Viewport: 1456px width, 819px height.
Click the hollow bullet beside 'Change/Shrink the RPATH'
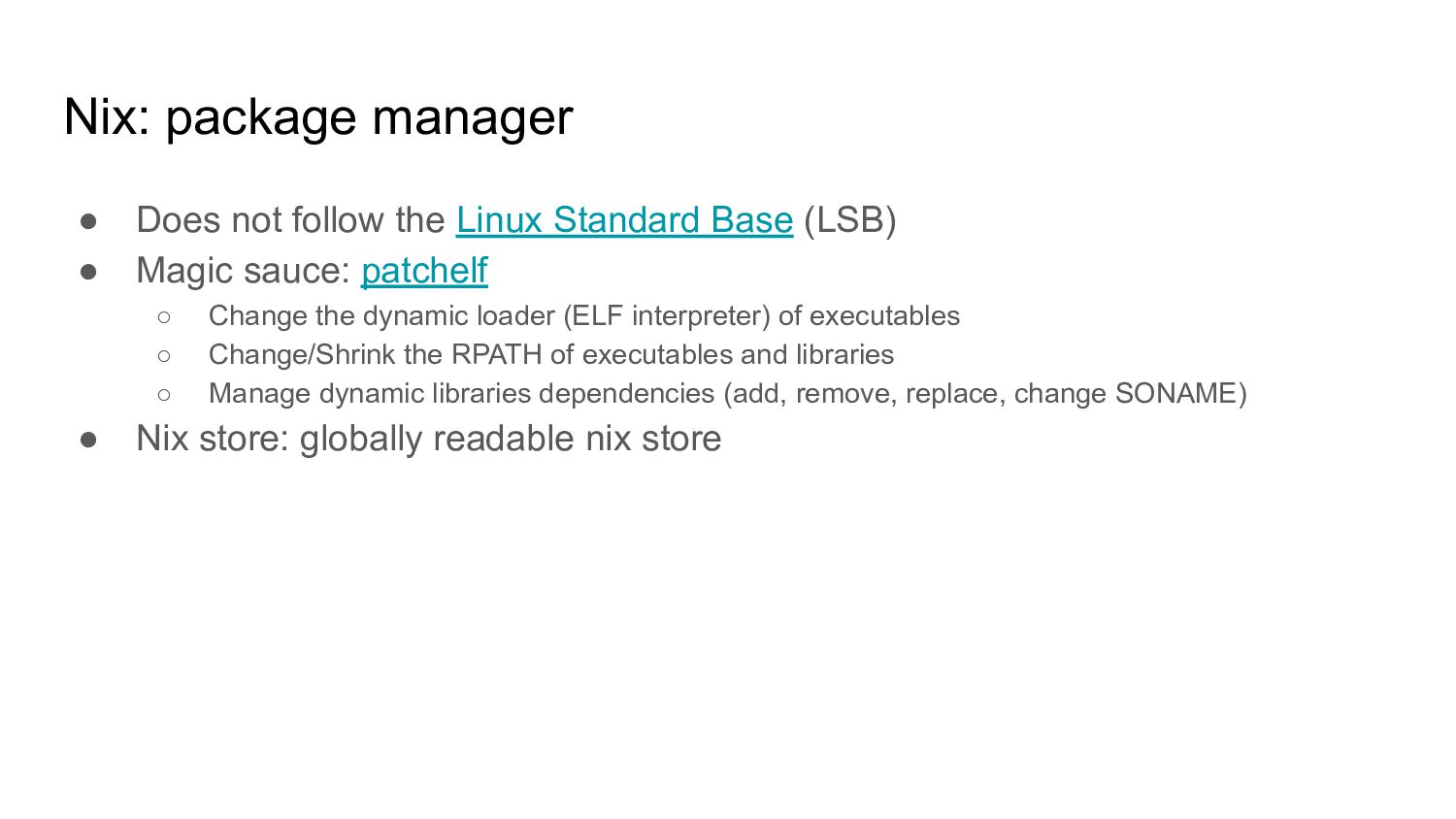point(163,356)
